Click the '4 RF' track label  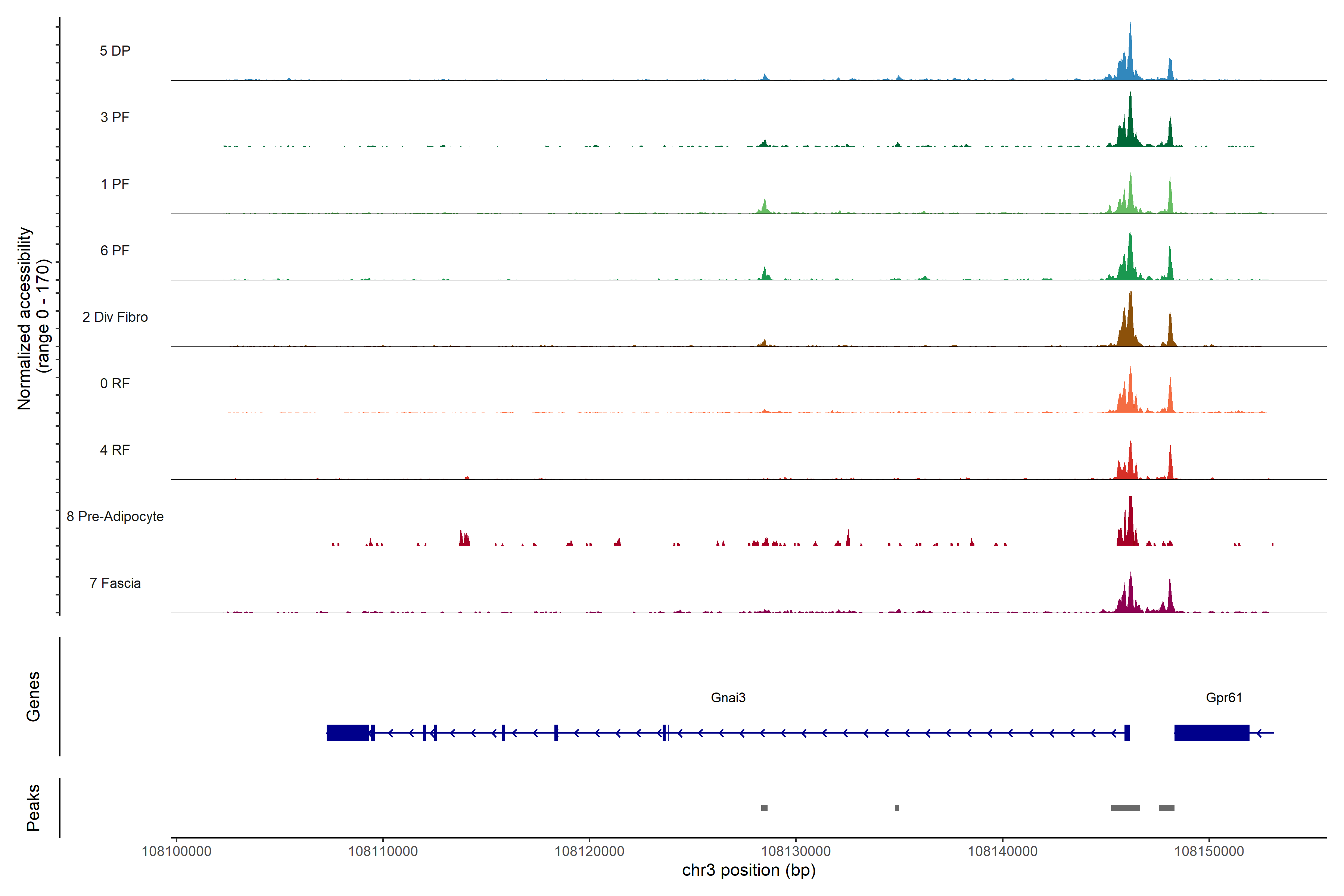pos(115,450)
